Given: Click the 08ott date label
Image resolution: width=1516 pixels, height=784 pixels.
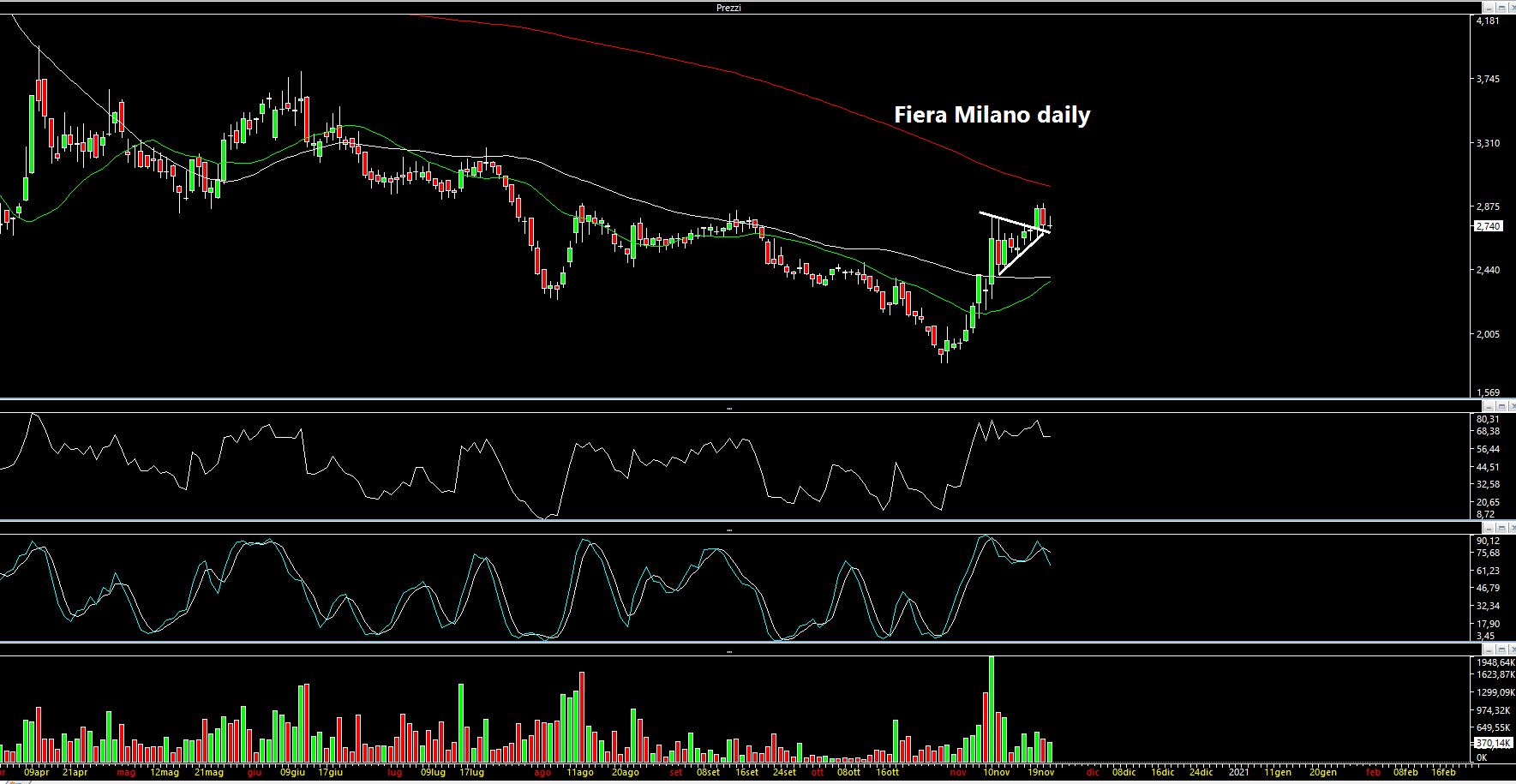Looking at the screenshot, I should (x=848, y=772).
